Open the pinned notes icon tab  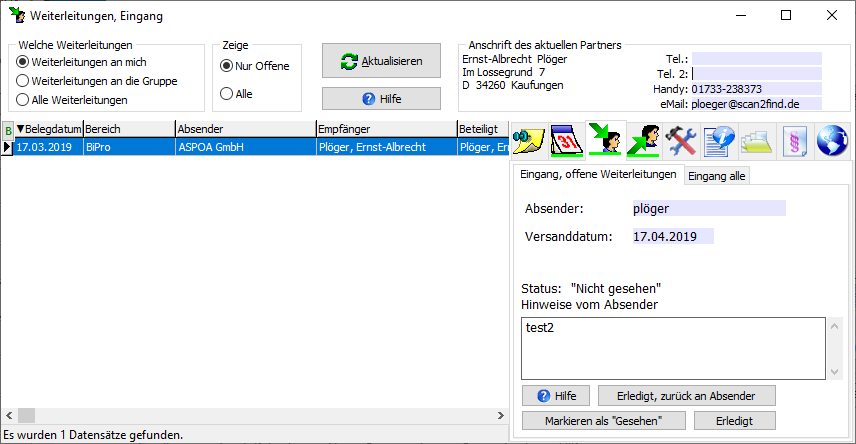point(529,141)
